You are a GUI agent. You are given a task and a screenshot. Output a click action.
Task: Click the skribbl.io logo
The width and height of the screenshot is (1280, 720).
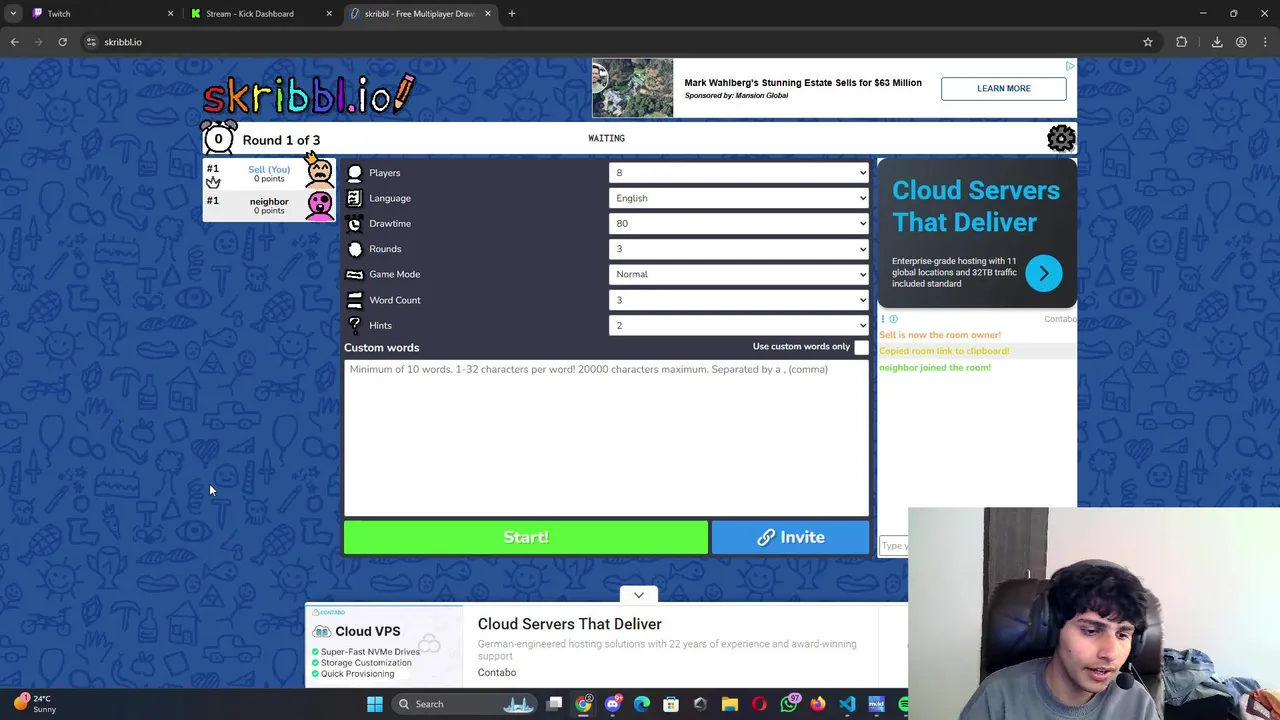[x=308, y=94]
